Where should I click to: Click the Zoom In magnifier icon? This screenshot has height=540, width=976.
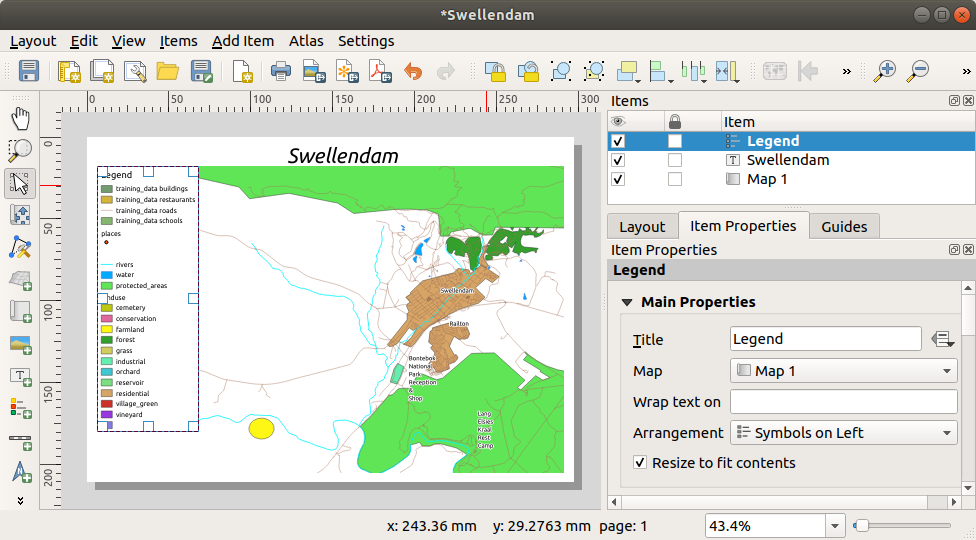(884, 71)
